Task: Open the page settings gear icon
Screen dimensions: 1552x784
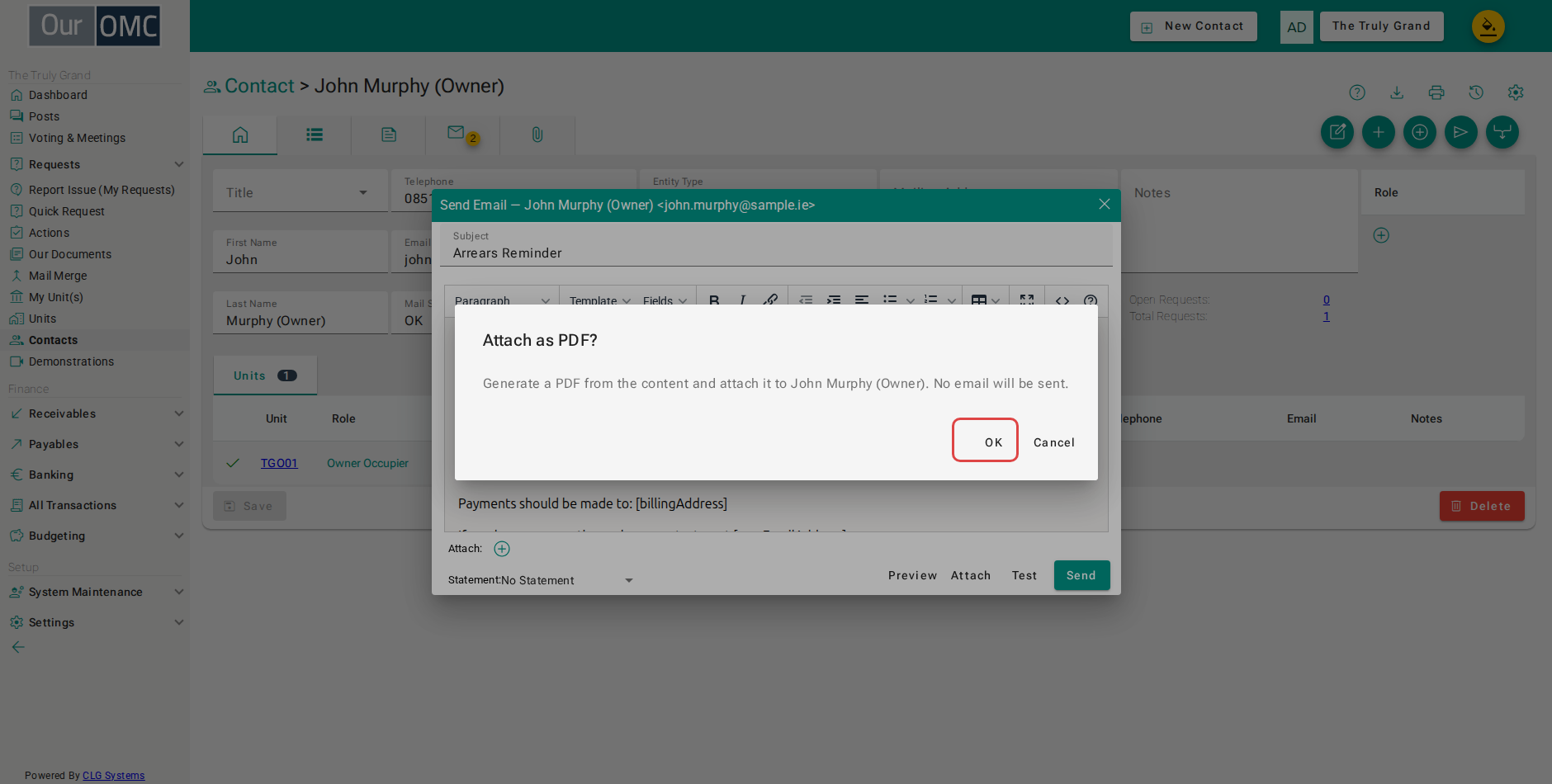Action: (x=1516, y=92)
